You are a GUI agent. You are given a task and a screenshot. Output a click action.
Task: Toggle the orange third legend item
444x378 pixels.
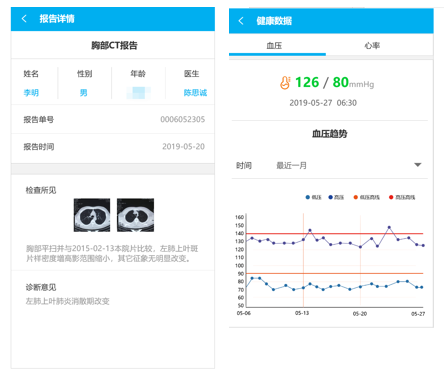(x=366, y=197)
